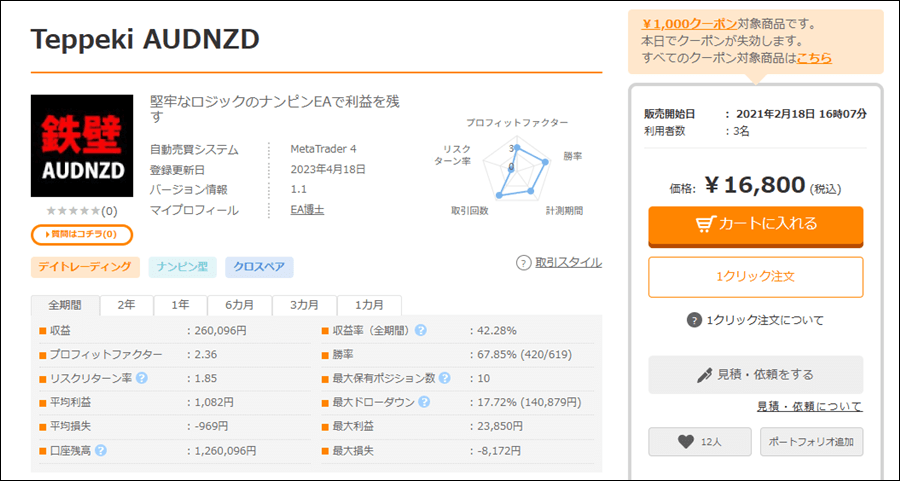Screen dimensions: 900x481
Task: Click the 最大利益 value 23,850円
Action: 500,426
